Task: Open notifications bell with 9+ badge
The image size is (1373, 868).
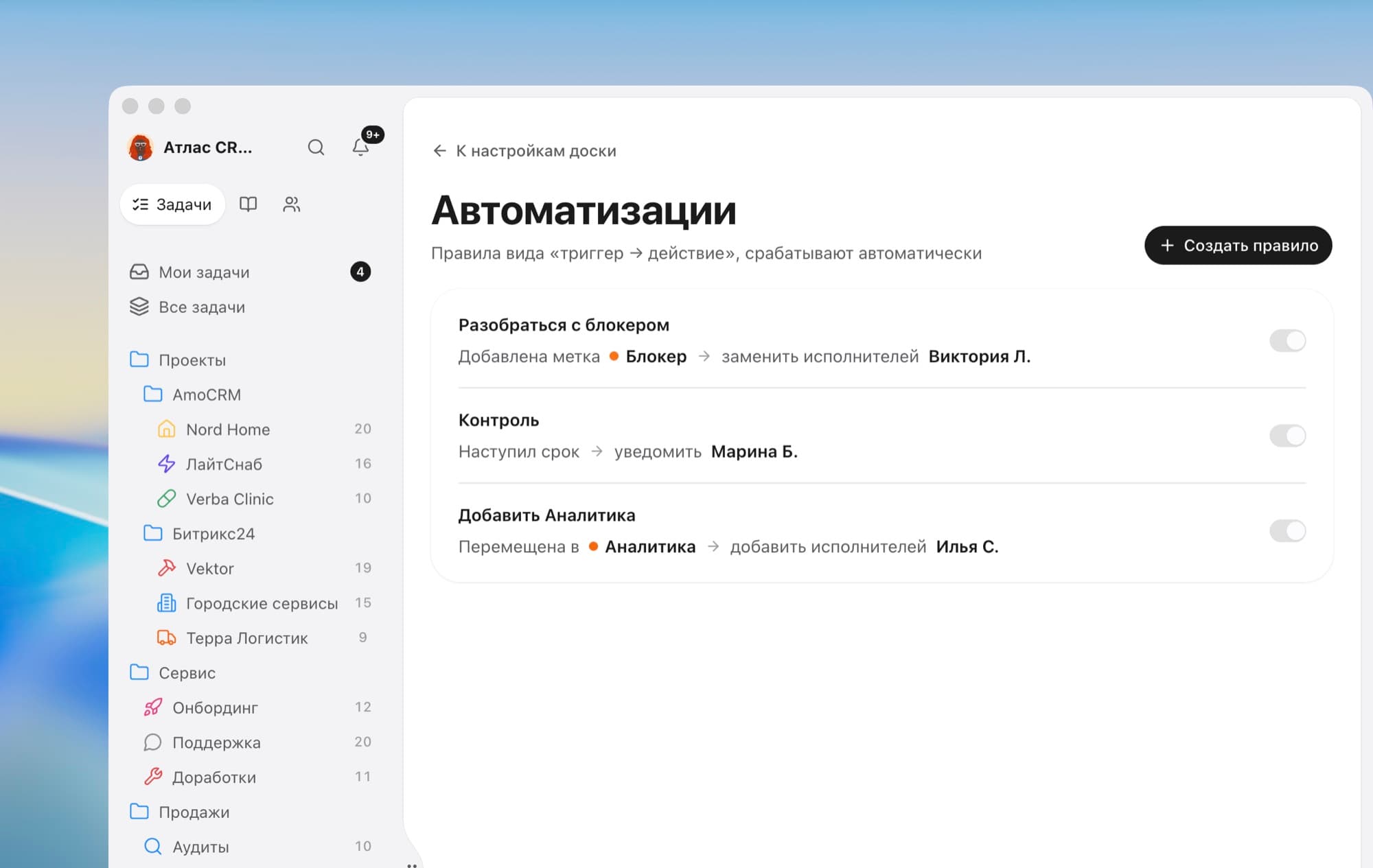Action: [x=361, y=147]
